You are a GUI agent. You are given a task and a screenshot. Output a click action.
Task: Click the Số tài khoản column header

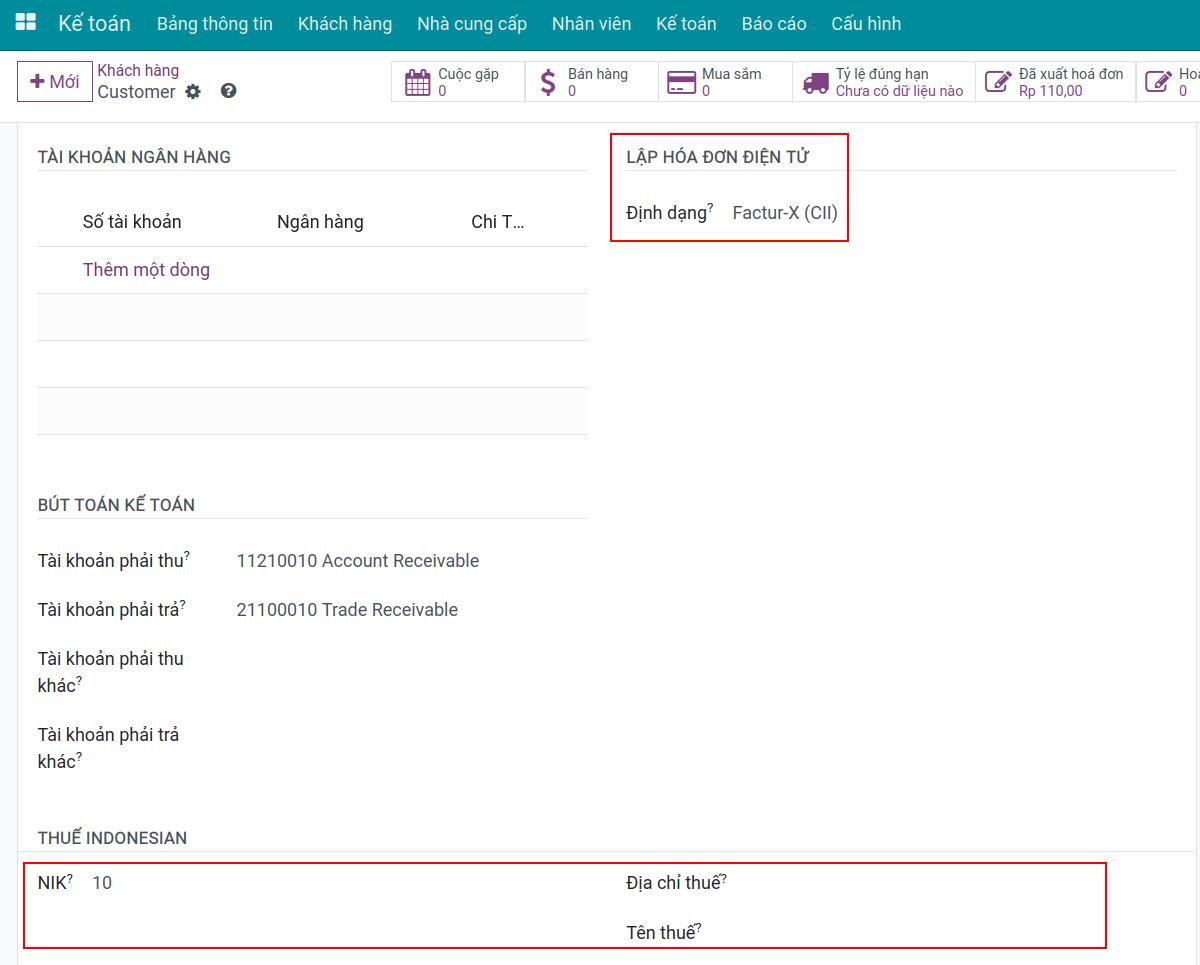pyautogui.click(x=132, y=222)
